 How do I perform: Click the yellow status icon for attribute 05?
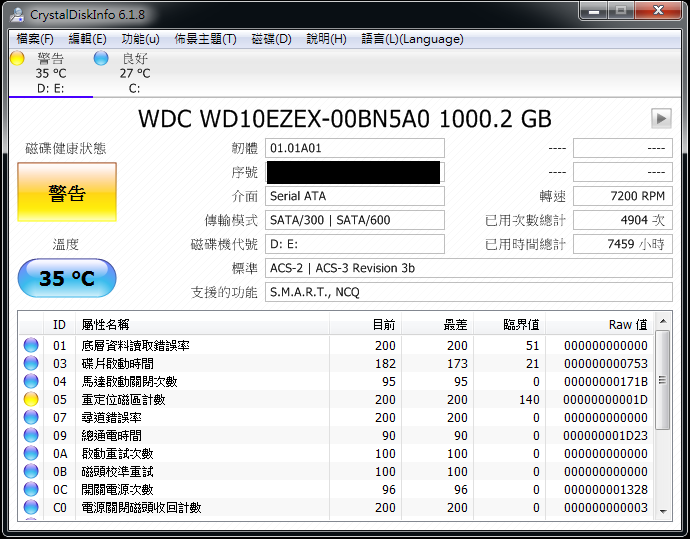coord(31,400)
